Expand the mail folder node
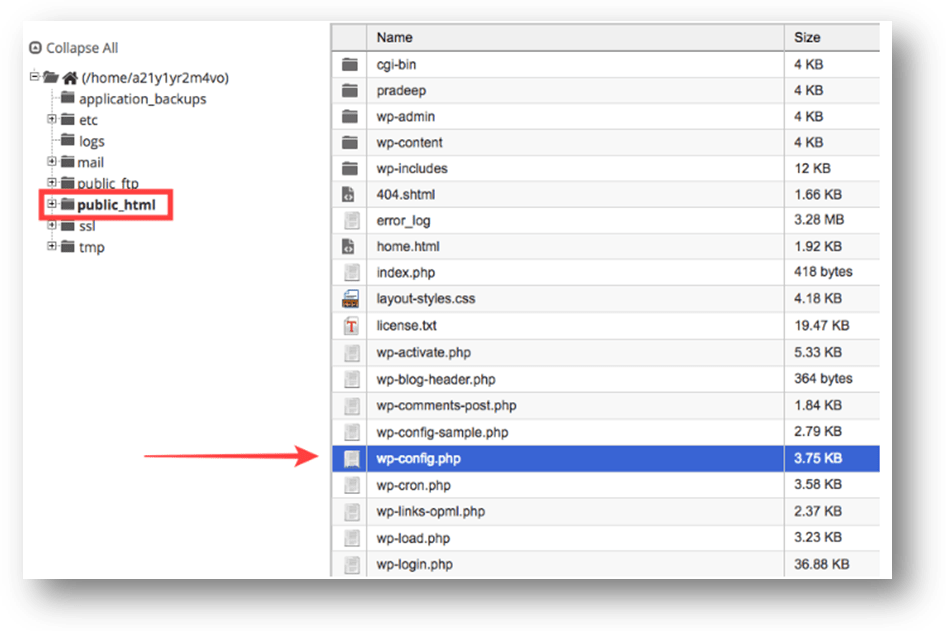The height and width of the screenshot is (631, 946). pyautogui.click(x=52, y=161)
